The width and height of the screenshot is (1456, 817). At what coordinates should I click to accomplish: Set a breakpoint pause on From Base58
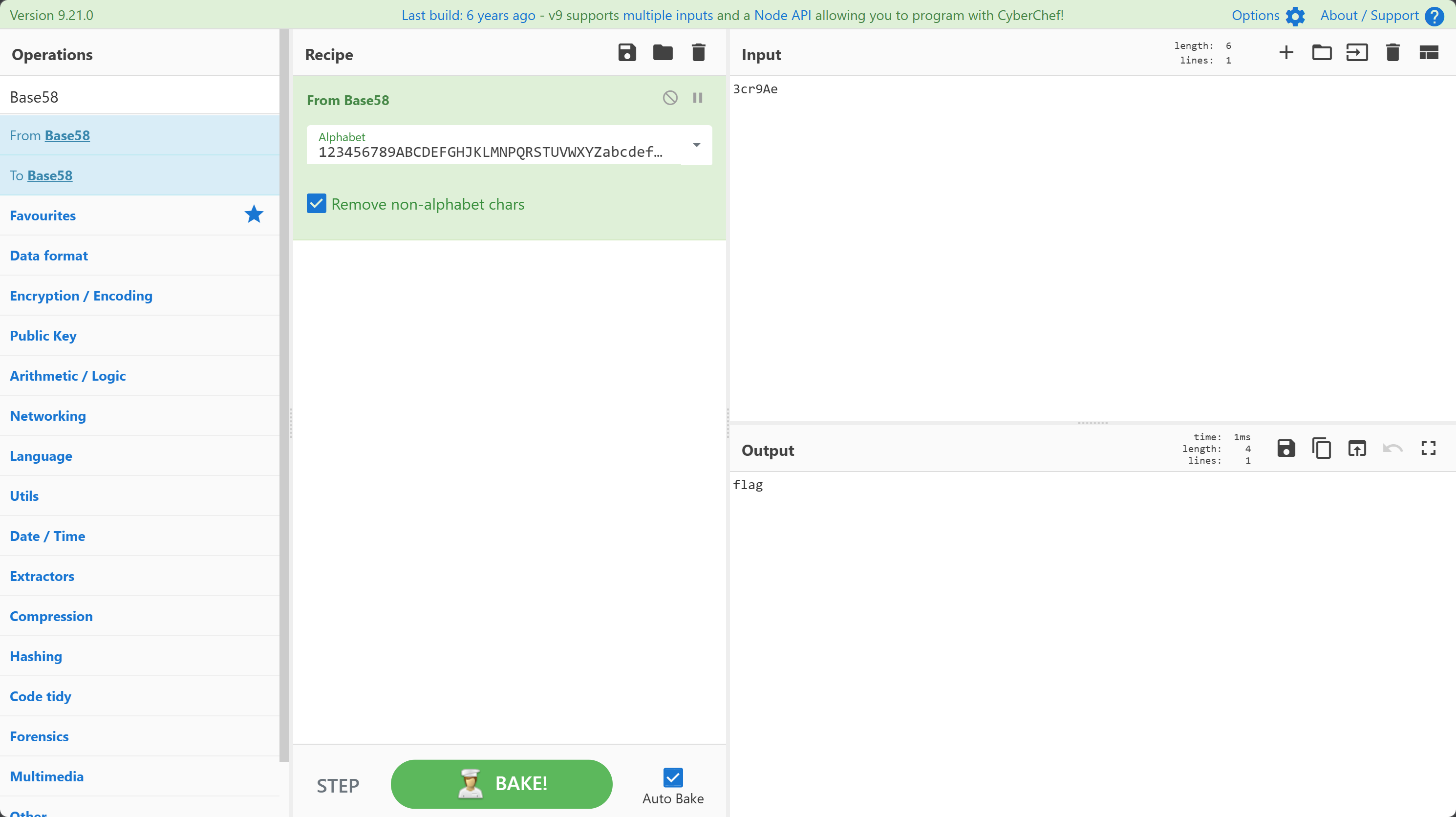click(697, 97)
